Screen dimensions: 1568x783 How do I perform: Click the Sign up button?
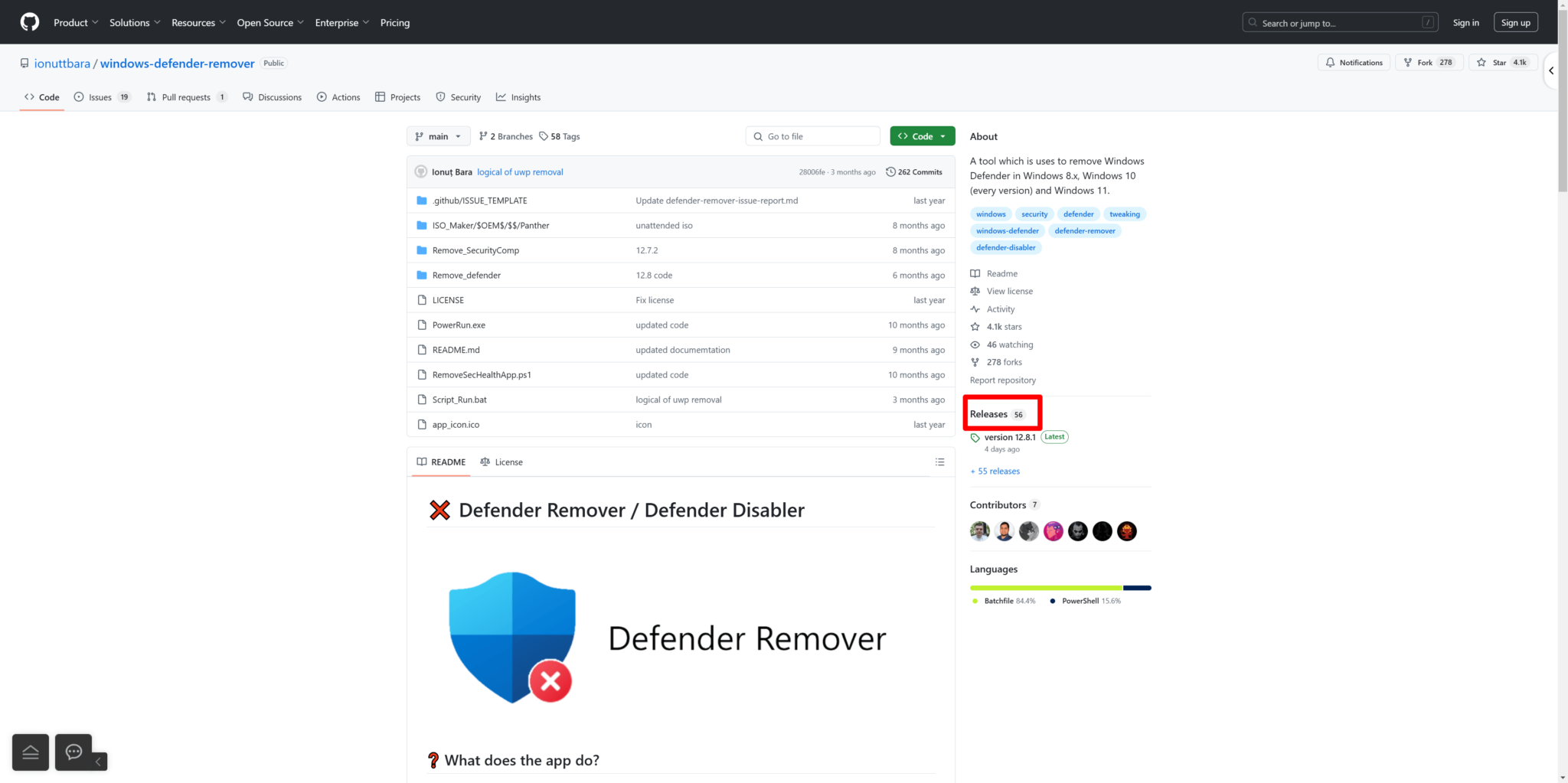[1515, 21]
